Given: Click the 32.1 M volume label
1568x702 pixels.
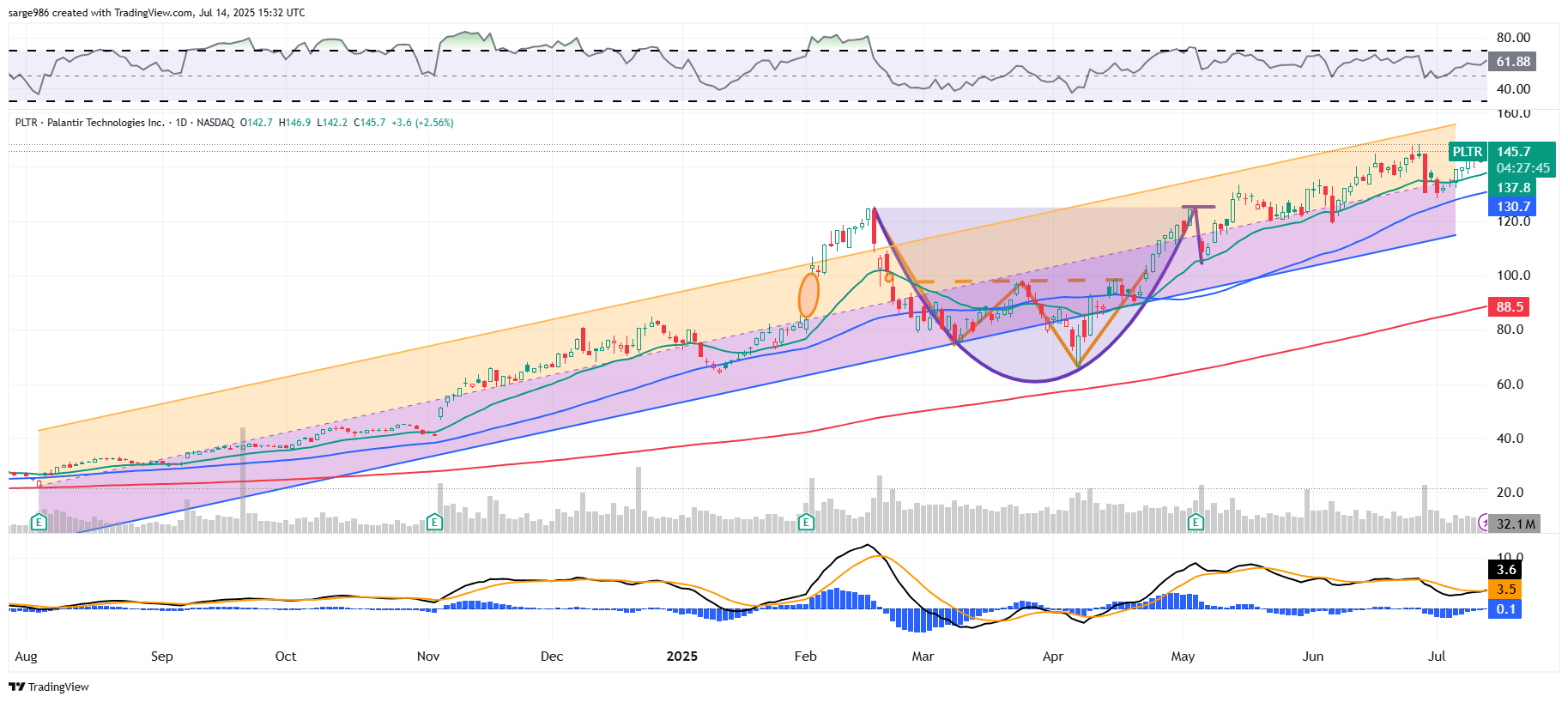Looking at the screenshot, I should tap(1515, 523).
